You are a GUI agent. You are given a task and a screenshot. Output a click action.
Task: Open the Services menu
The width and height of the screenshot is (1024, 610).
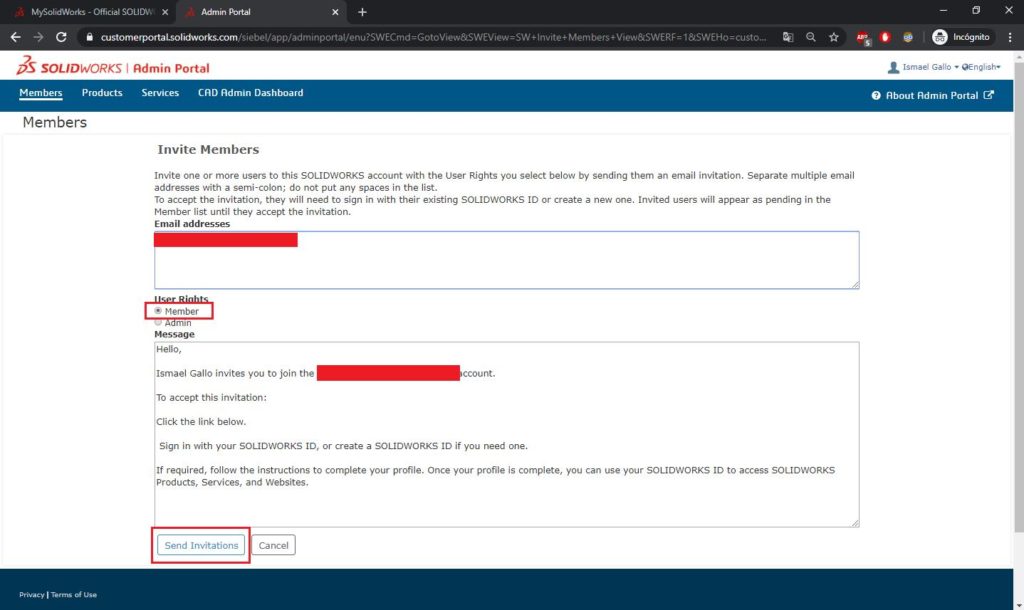point(160,93)
